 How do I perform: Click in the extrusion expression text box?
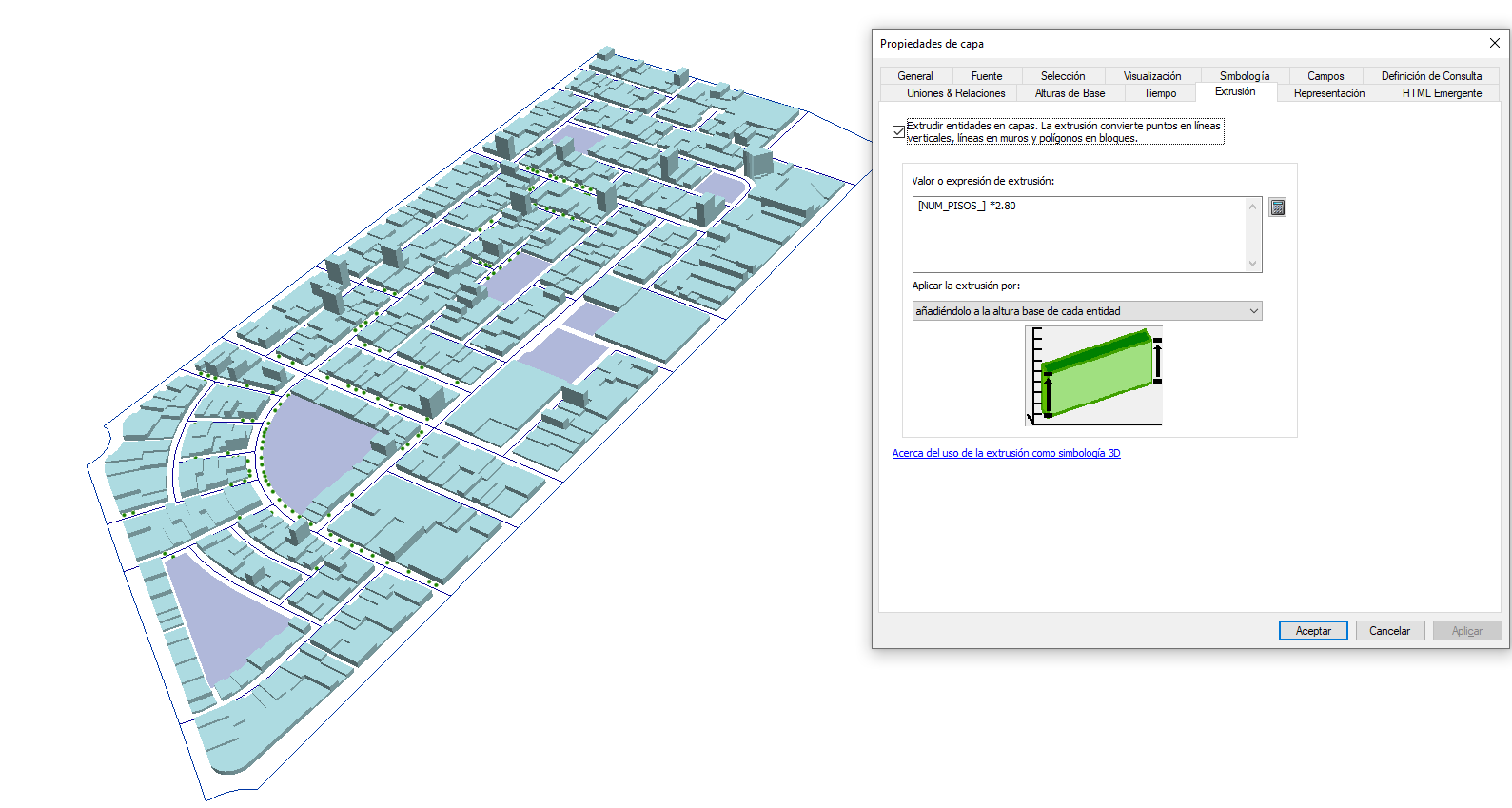click(x=1078, y=234)
